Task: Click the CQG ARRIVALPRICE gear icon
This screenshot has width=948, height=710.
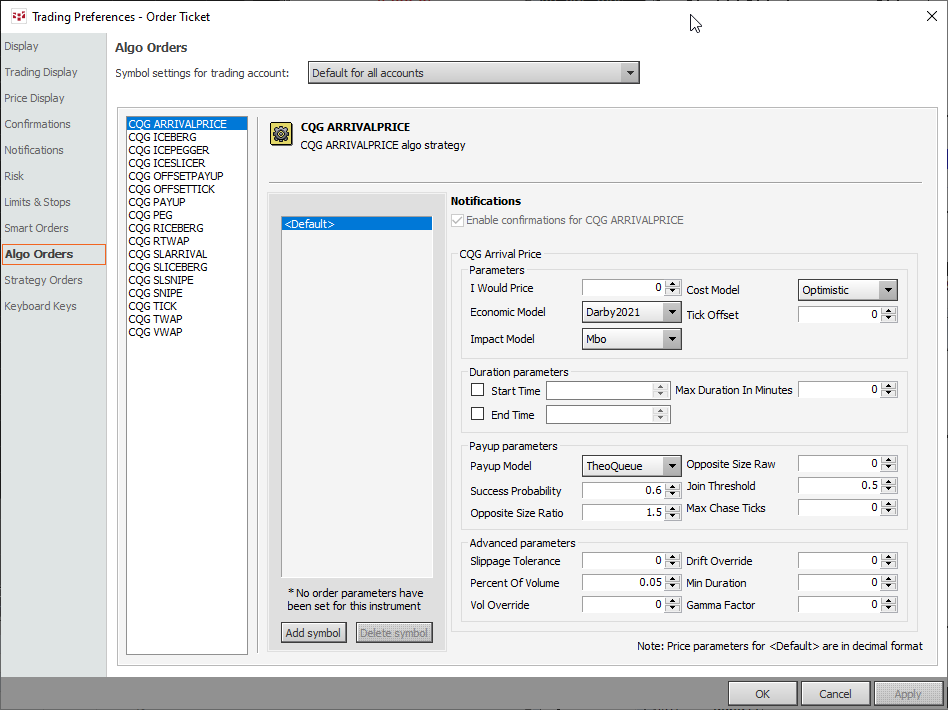Action: 281,134
